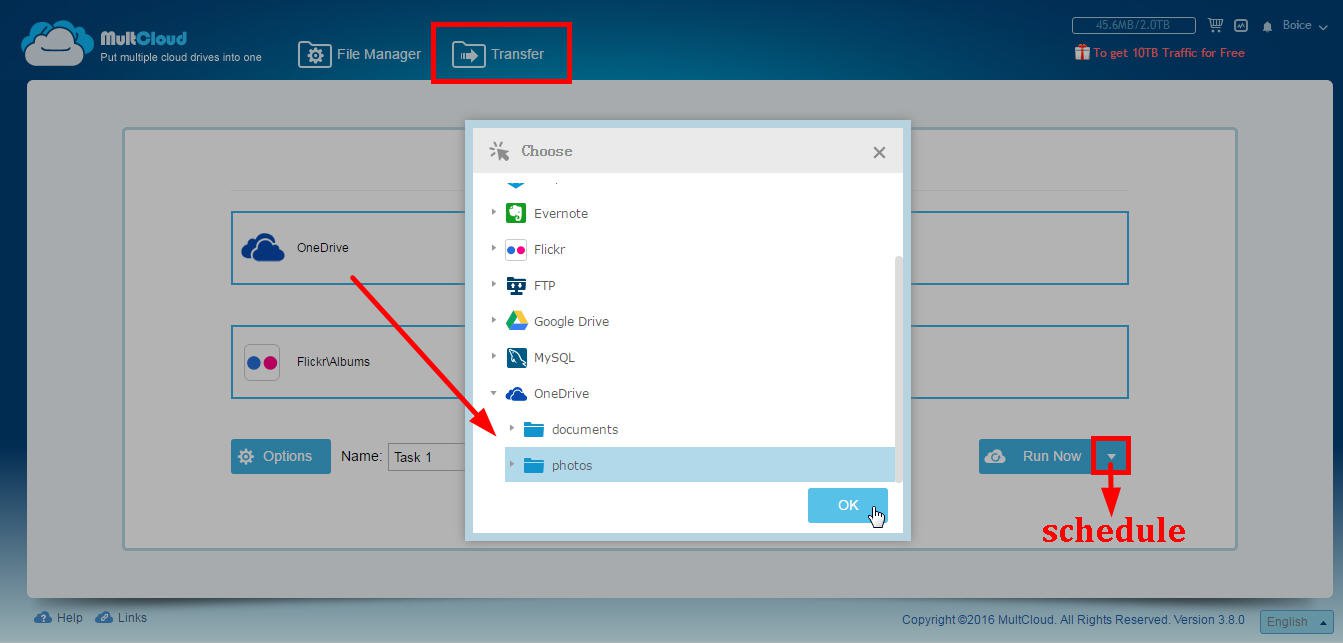This screenshot has height=643, width=1343.
Task: Click the notification bell icon
Action: (x=1268, y=26)
